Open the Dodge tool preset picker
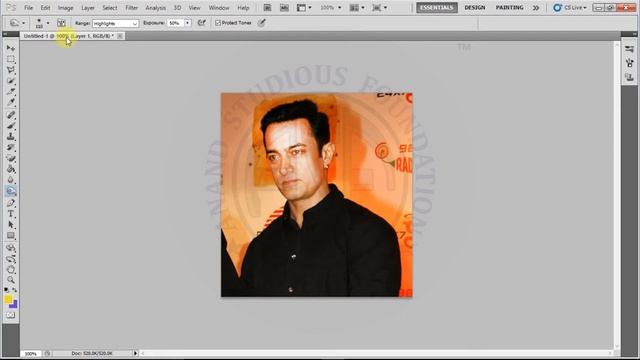The height and width of the screenshot is (360, 640). pos(17,23)
